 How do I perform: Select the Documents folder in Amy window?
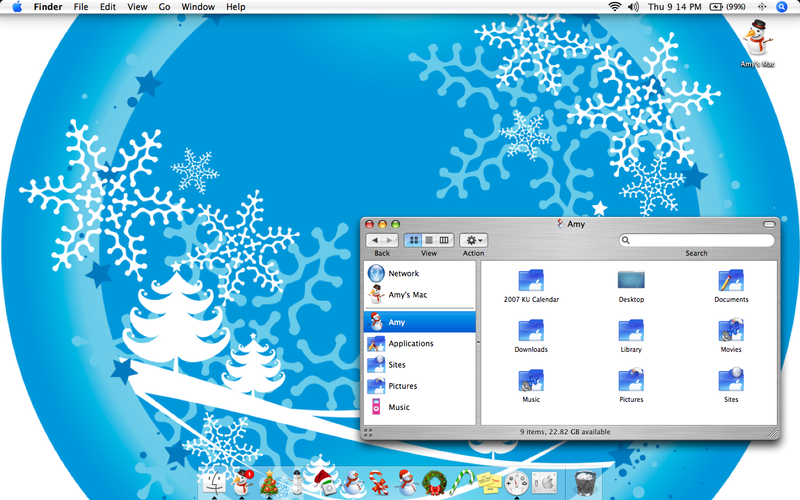[731, 281]
